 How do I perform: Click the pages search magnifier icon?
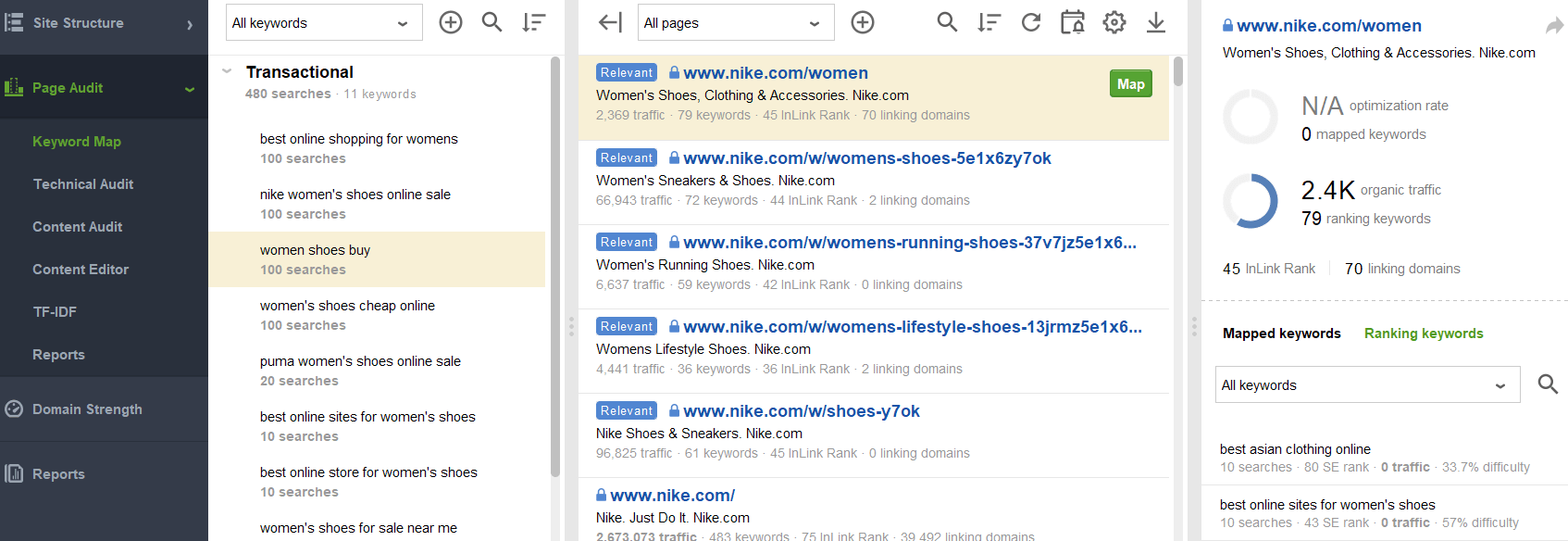947,22
